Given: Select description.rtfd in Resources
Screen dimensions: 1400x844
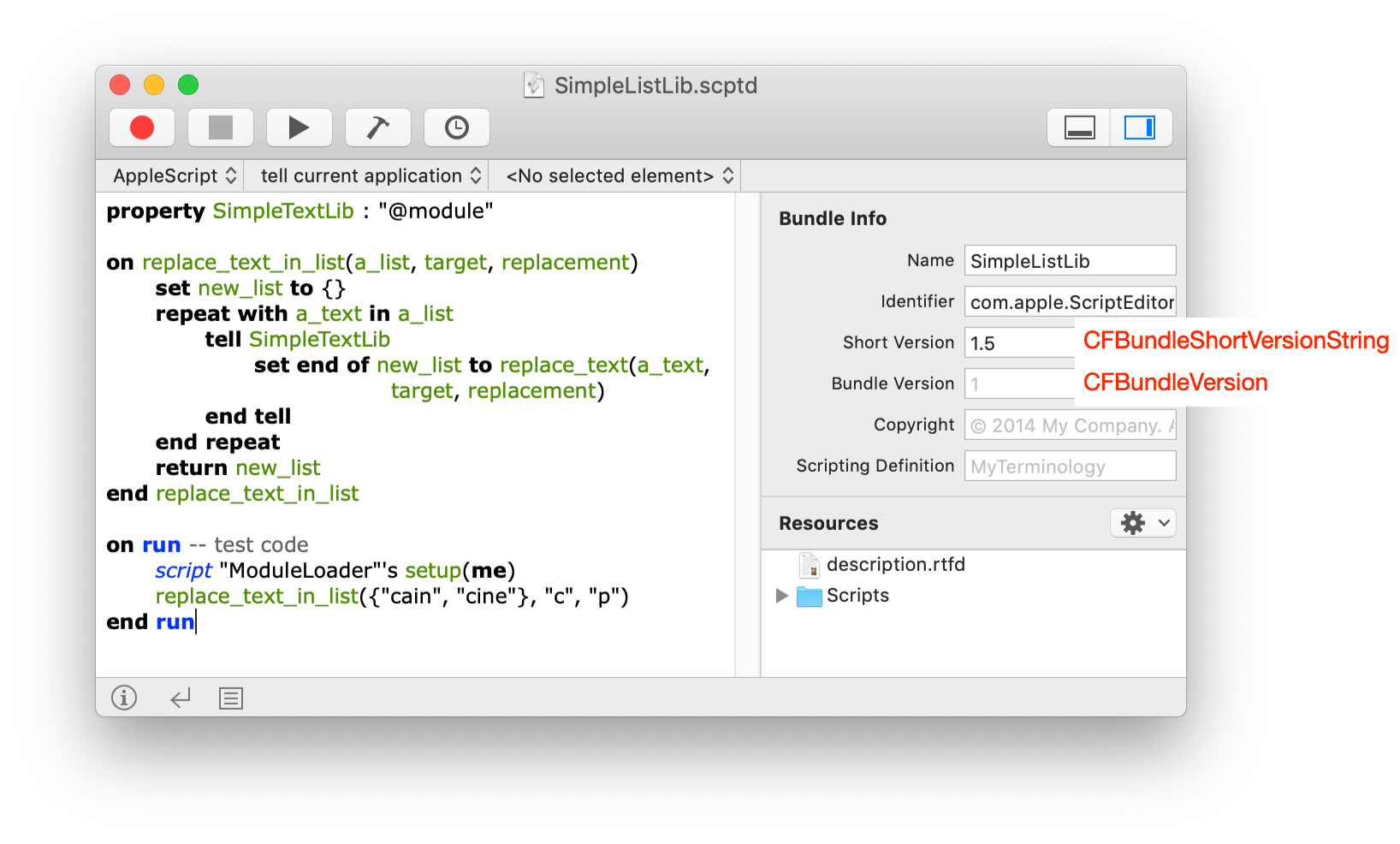Looking at the screenshot, I should (x=895, y=565).
